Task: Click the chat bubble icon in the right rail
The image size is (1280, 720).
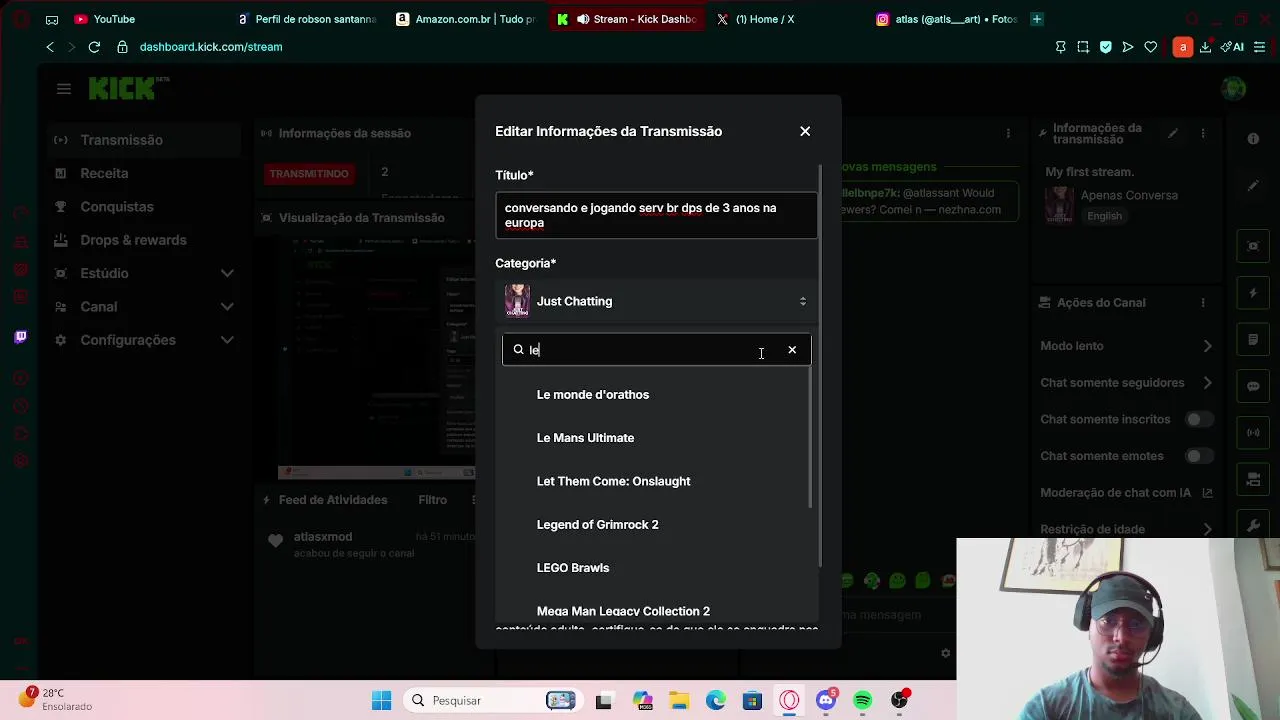Action: click(1253, 386)
